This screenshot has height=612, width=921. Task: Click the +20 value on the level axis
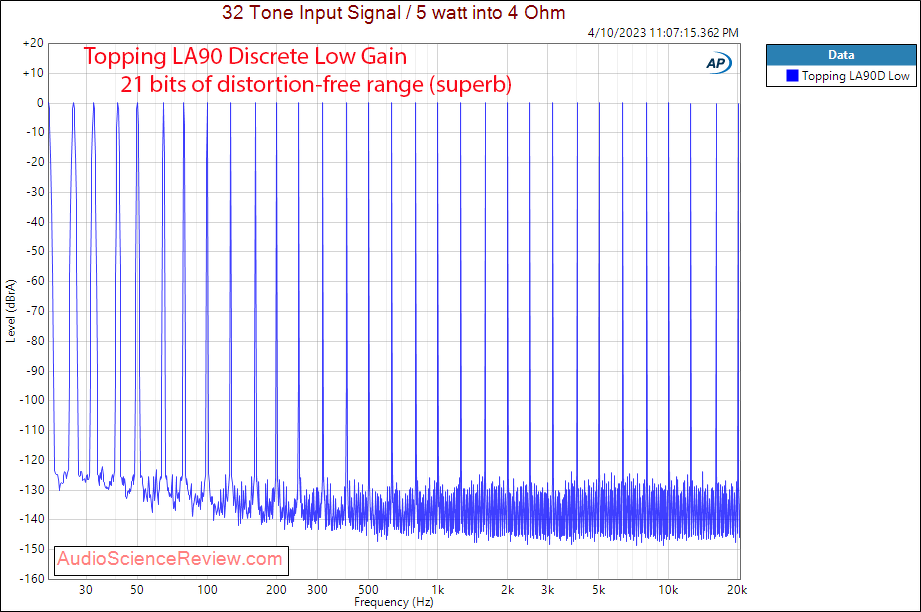pyautogui.click(x=33, y=43)
